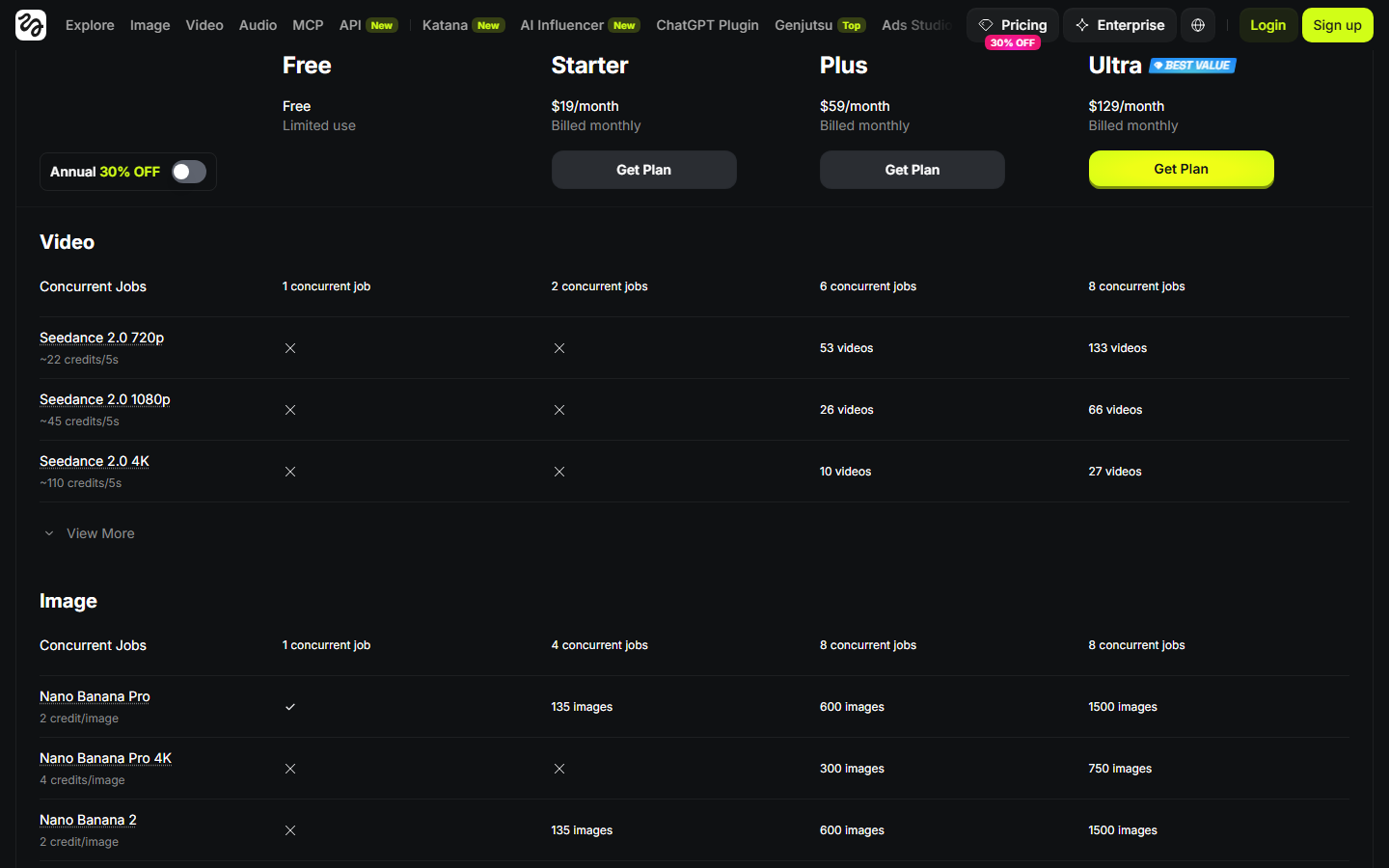Click Get Plan for Ultra
The image size is (1389, 868).
click(x=1182, y=169)
